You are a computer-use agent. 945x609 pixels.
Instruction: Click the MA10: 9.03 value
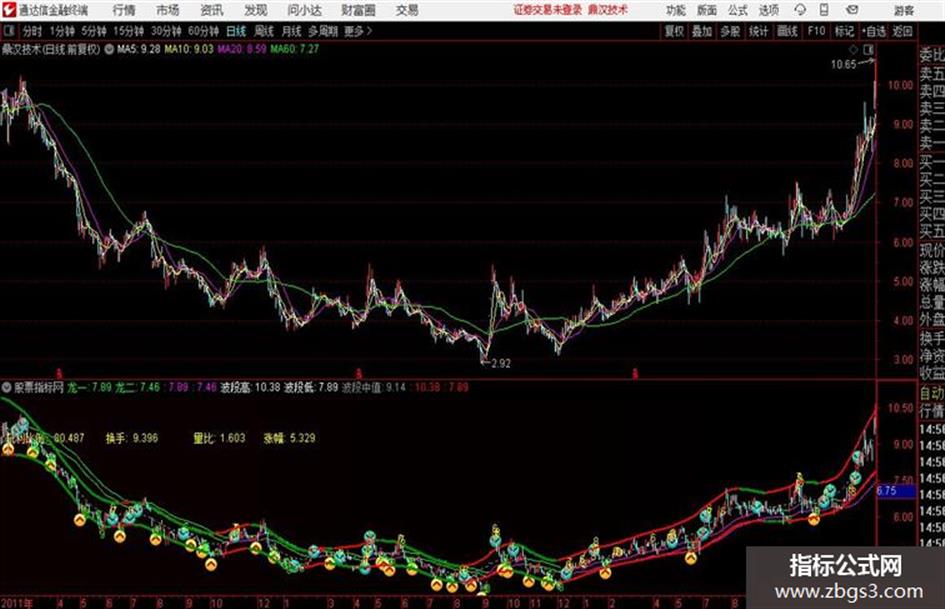[x=189, y=49]
